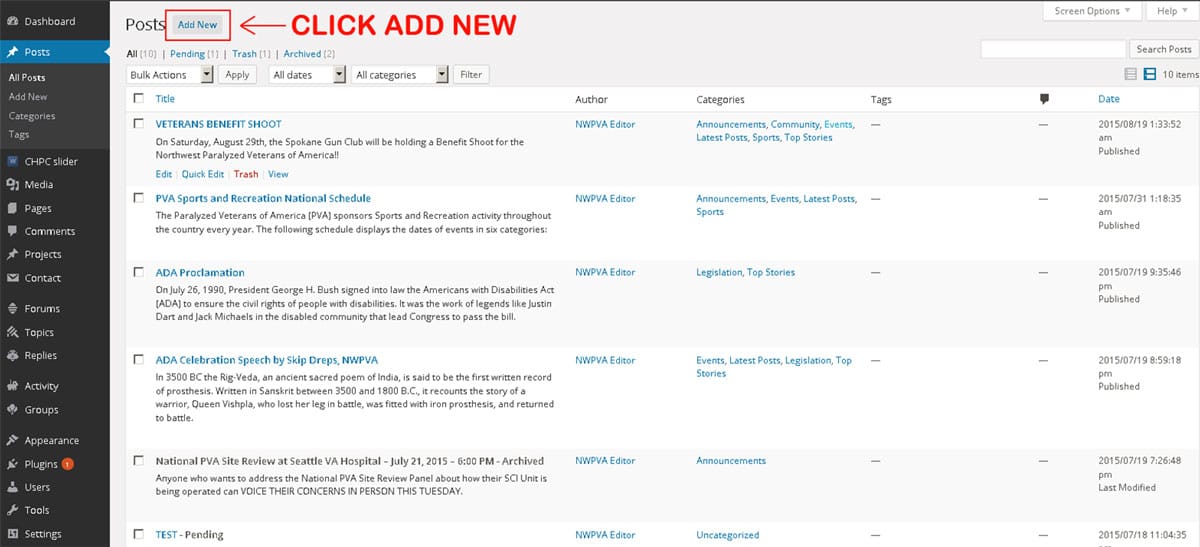Image resolution: width=1200 pixels, height=547 pixels.
Task: Click the Apply button
Action: [x=237, y=75]
